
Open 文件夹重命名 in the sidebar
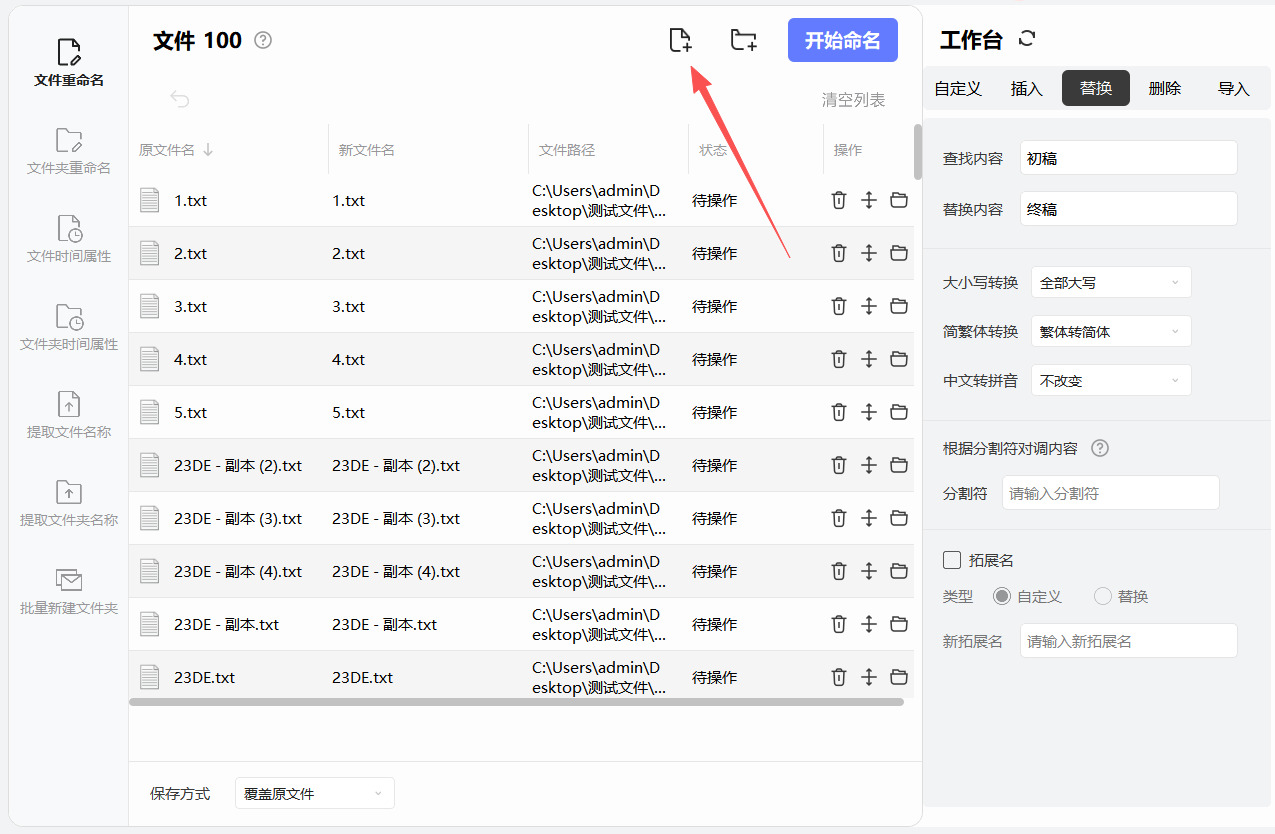(69, 151)
